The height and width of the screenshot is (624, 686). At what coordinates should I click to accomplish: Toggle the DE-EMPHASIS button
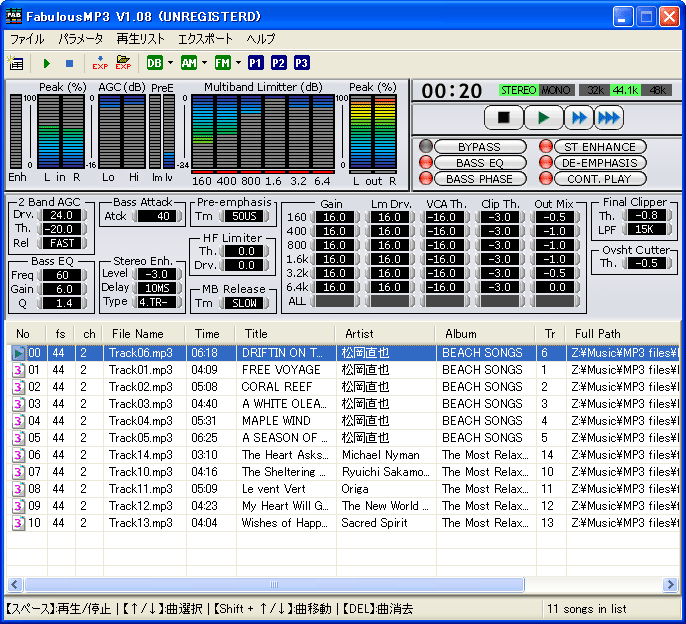pos(600,163)
